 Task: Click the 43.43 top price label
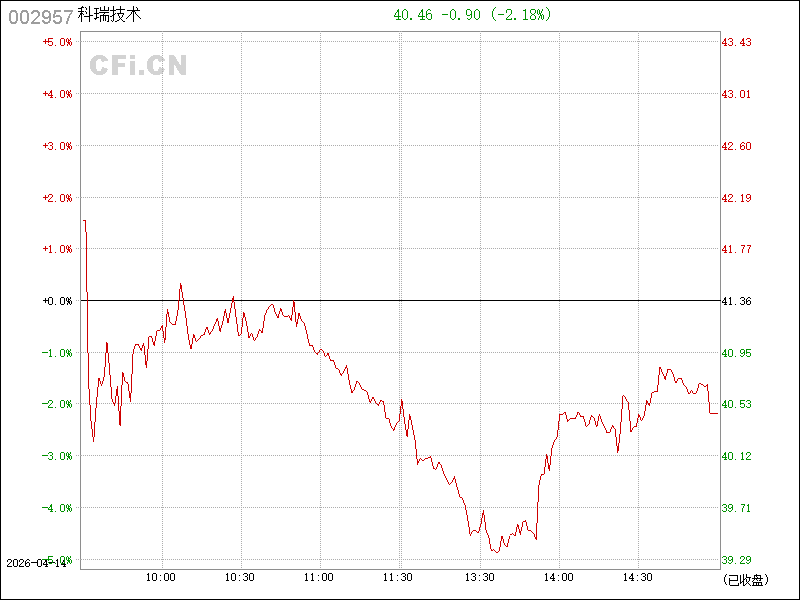point(737,42)
